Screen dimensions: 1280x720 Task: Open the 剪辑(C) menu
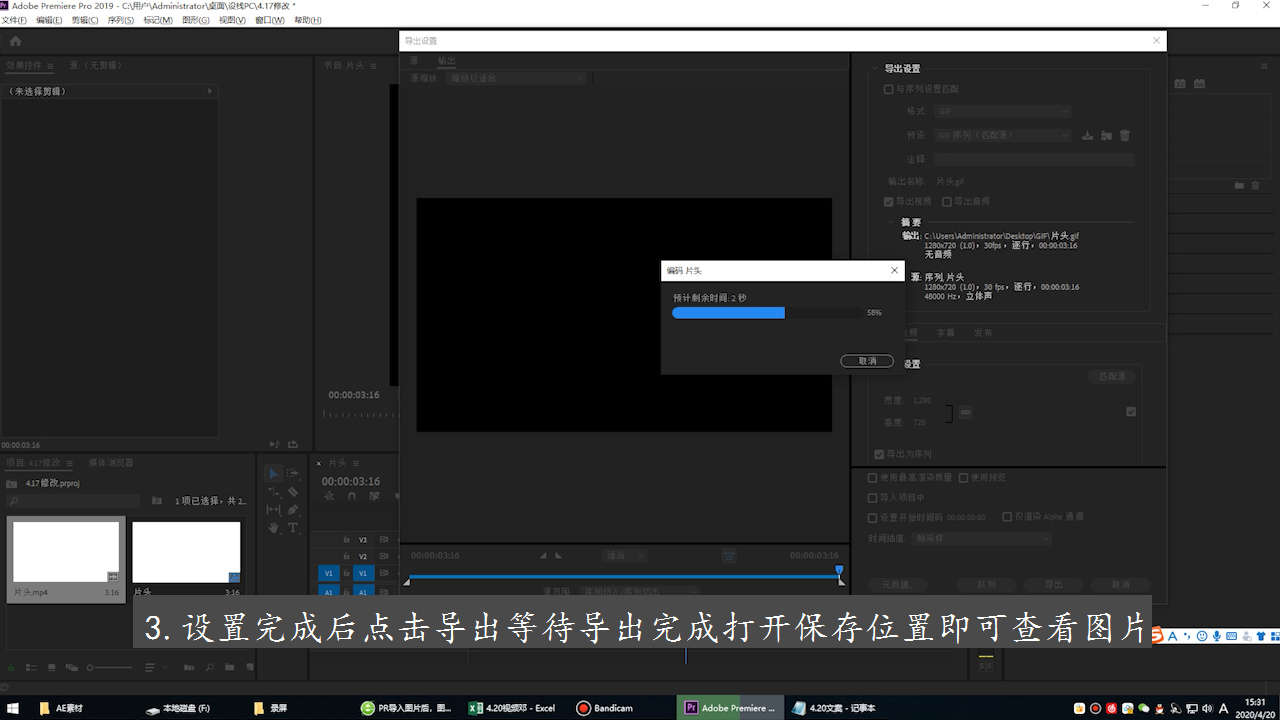(85, 20)
